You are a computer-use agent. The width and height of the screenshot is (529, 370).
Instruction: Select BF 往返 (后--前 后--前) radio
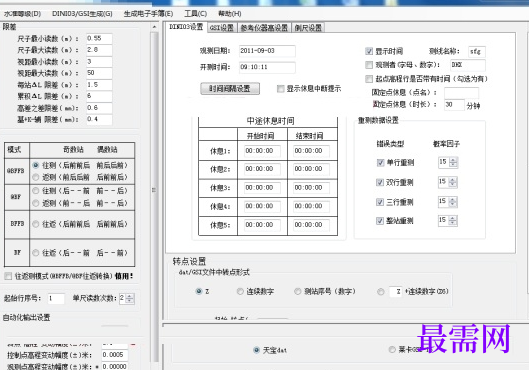[x=36, y=253]
